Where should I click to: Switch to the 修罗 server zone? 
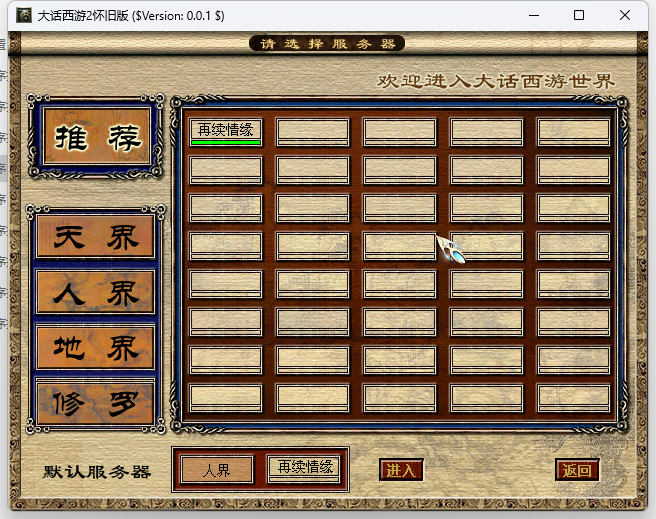tap(95, 403)
